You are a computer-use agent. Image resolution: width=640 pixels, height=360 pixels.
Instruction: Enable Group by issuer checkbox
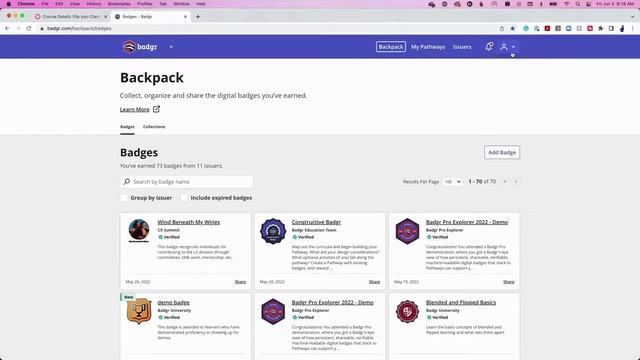[124, 198]
